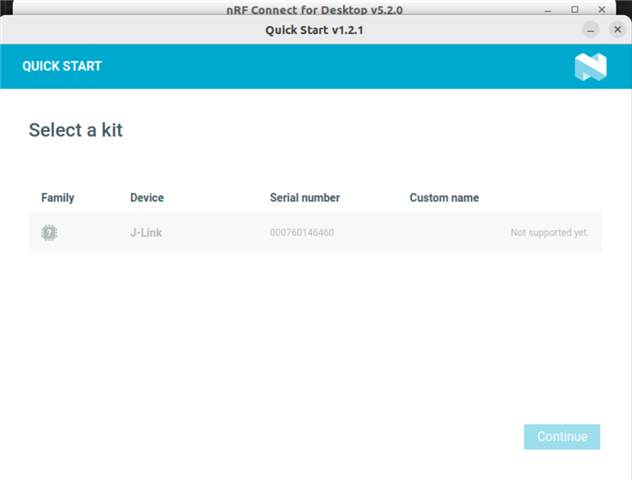Maximize the nRF Connect for Desktop window
Viewport: 632px width, 480px height.
(575, 9)
